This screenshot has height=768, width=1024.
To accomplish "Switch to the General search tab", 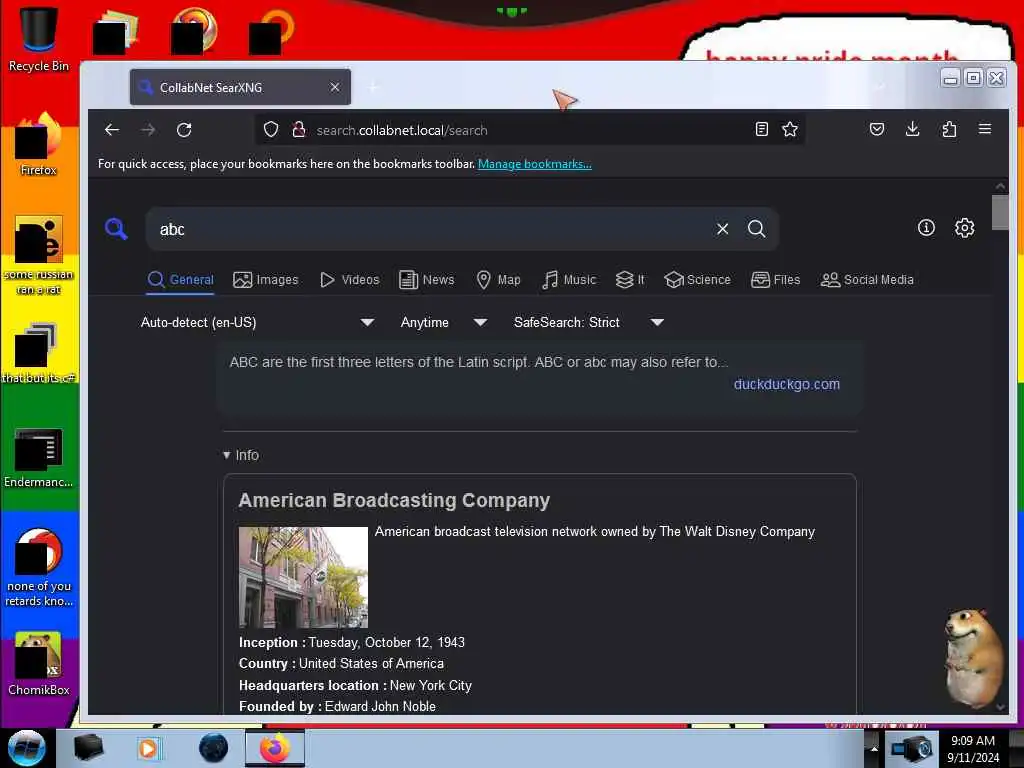I will point(181,280).
